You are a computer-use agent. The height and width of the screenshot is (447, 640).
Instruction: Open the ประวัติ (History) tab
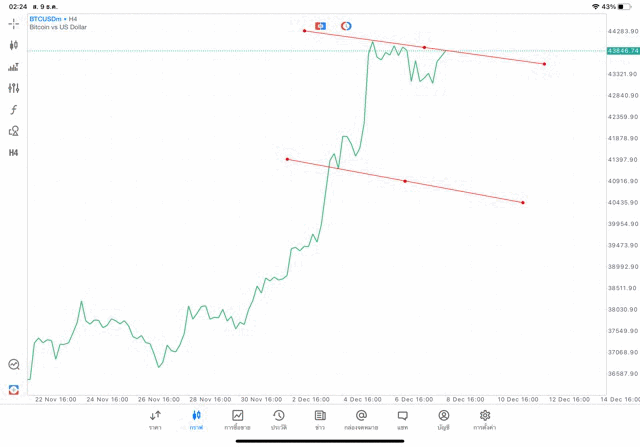click(279, 419)
